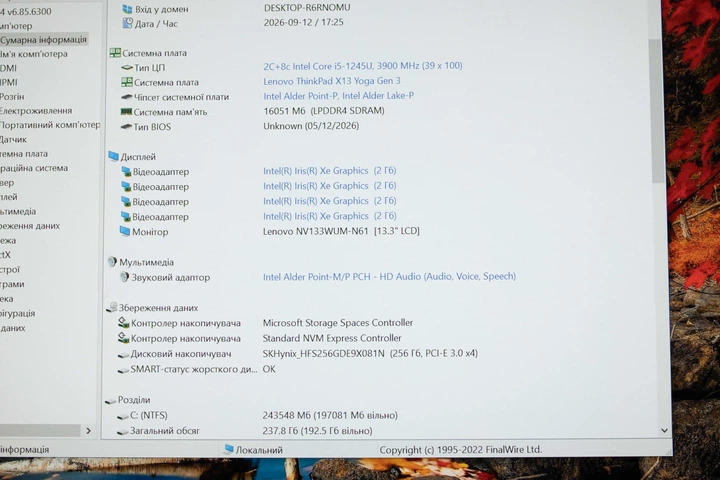
Task: Select the 243548 МБ partition size value
Action: (330, 415)
